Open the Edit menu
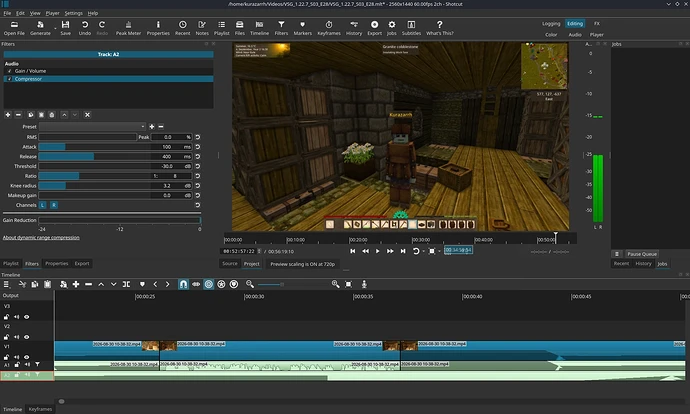This screenshot has width=690, height=414. (21, 13)
